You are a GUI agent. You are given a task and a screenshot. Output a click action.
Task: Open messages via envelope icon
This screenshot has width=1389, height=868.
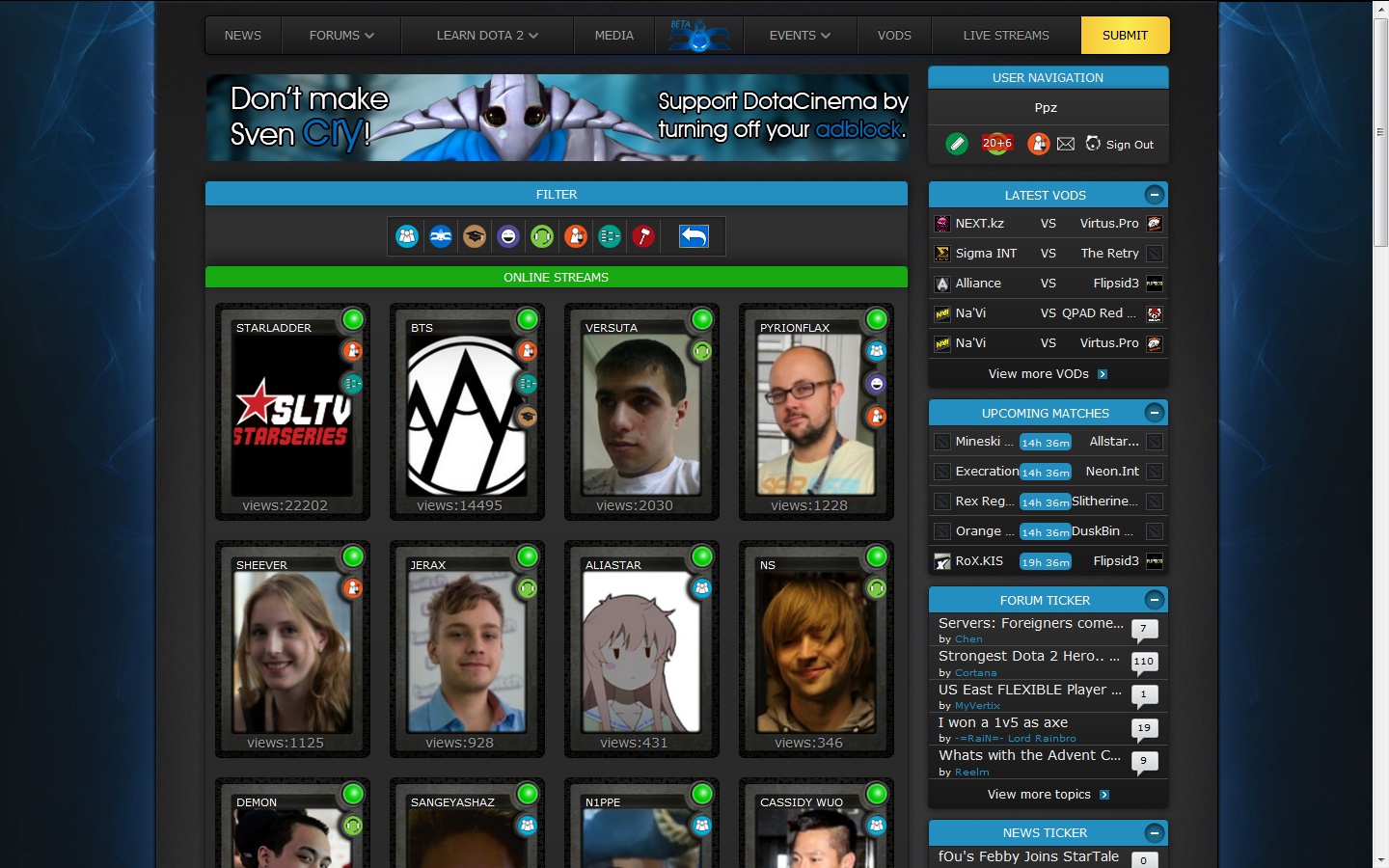1066,144
